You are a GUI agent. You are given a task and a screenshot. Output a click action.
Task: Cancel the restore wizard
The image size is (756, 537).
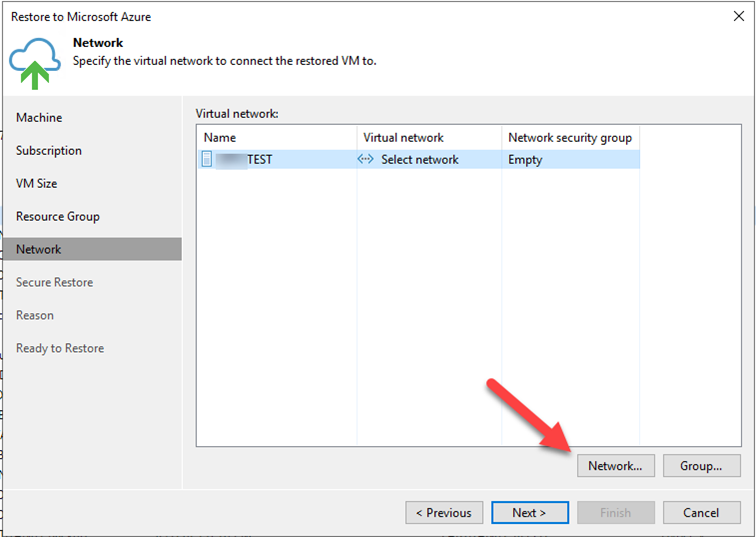(702, 512)
